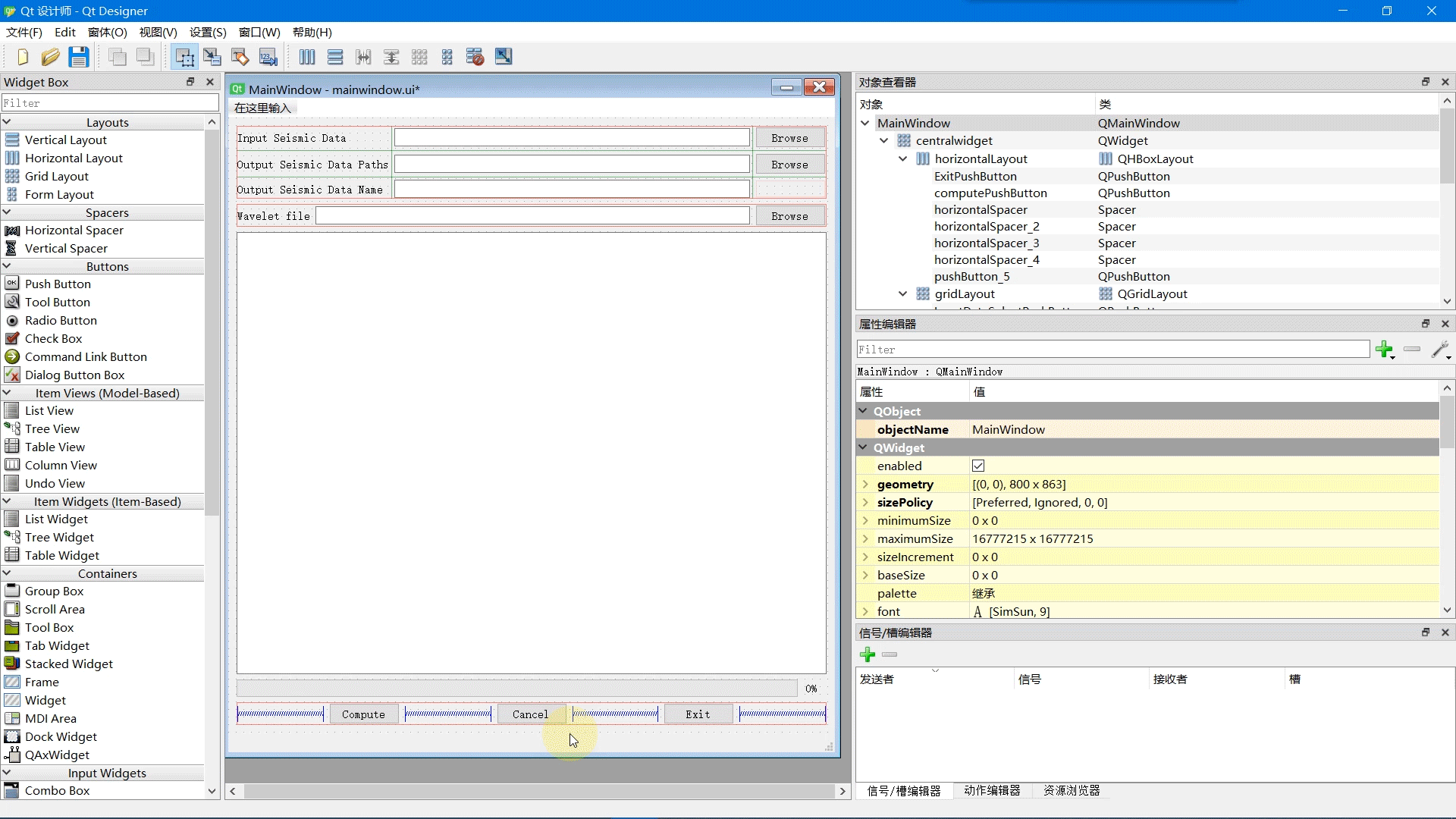
Task: Click the add signal connection icon
Action: [867, 654]
